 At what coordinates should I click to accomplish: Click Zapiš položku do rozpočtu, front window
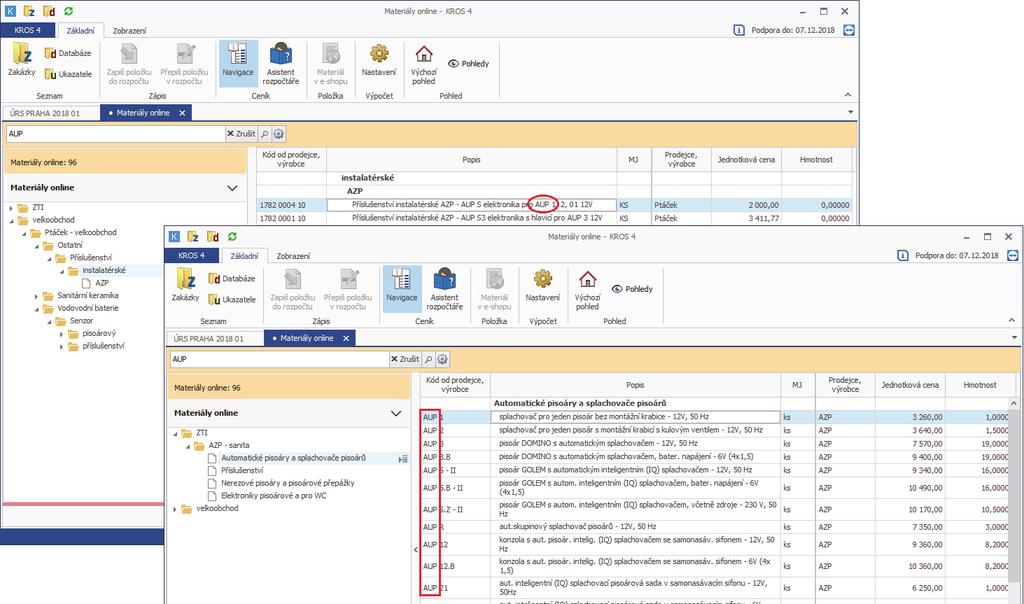click(x=293, y=289)
